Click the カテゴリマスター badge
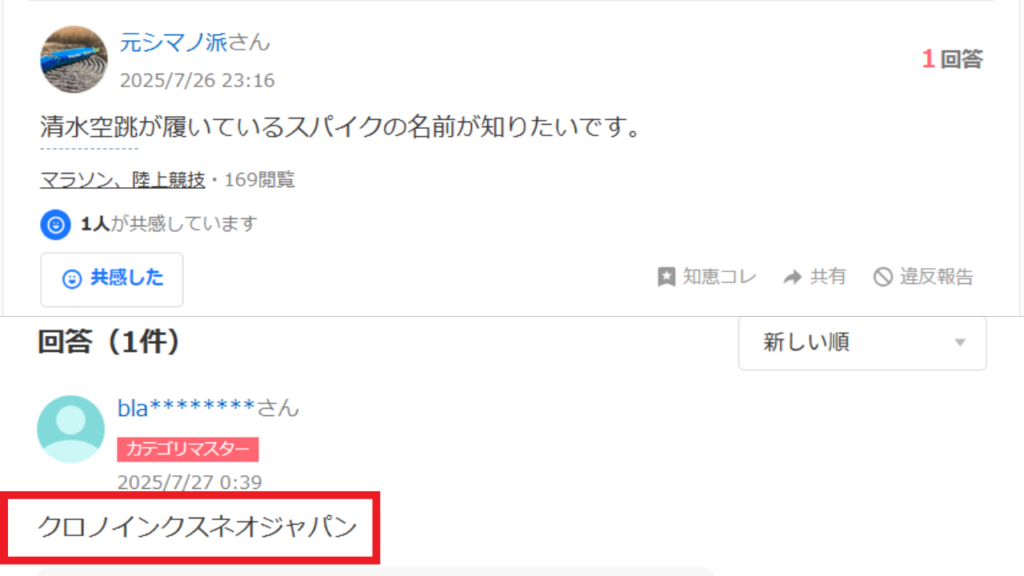This screenshot has width=1024, height=576. pyautogui.click(x=188, y=449)
